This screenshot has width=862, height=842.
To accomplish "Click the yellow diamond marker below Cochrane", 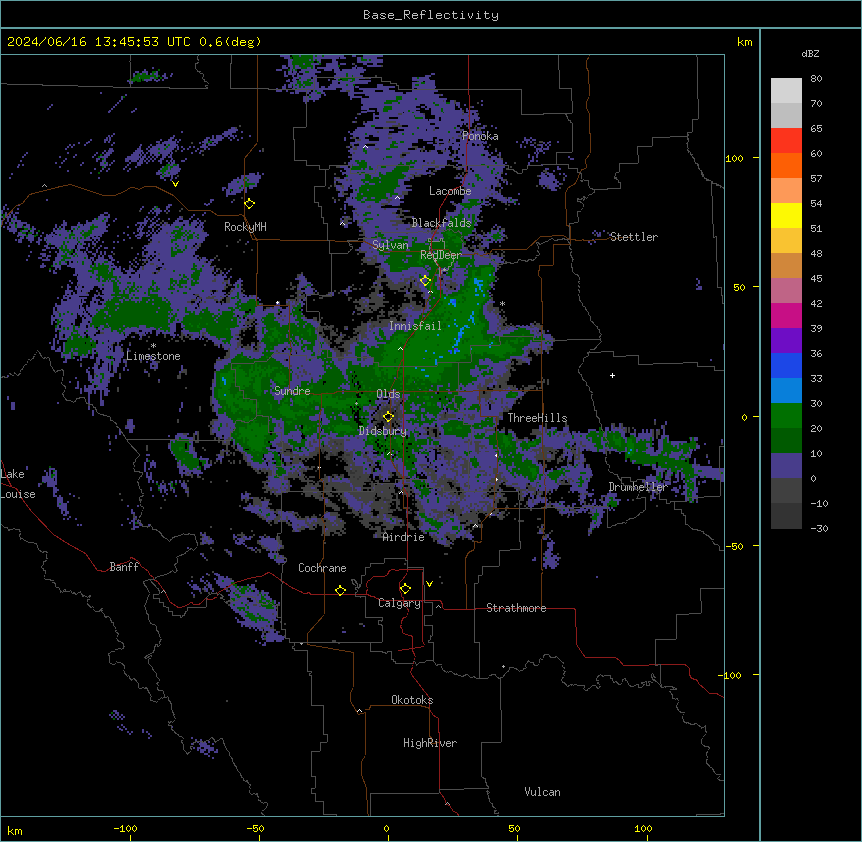I will click(x=340, y=590).
